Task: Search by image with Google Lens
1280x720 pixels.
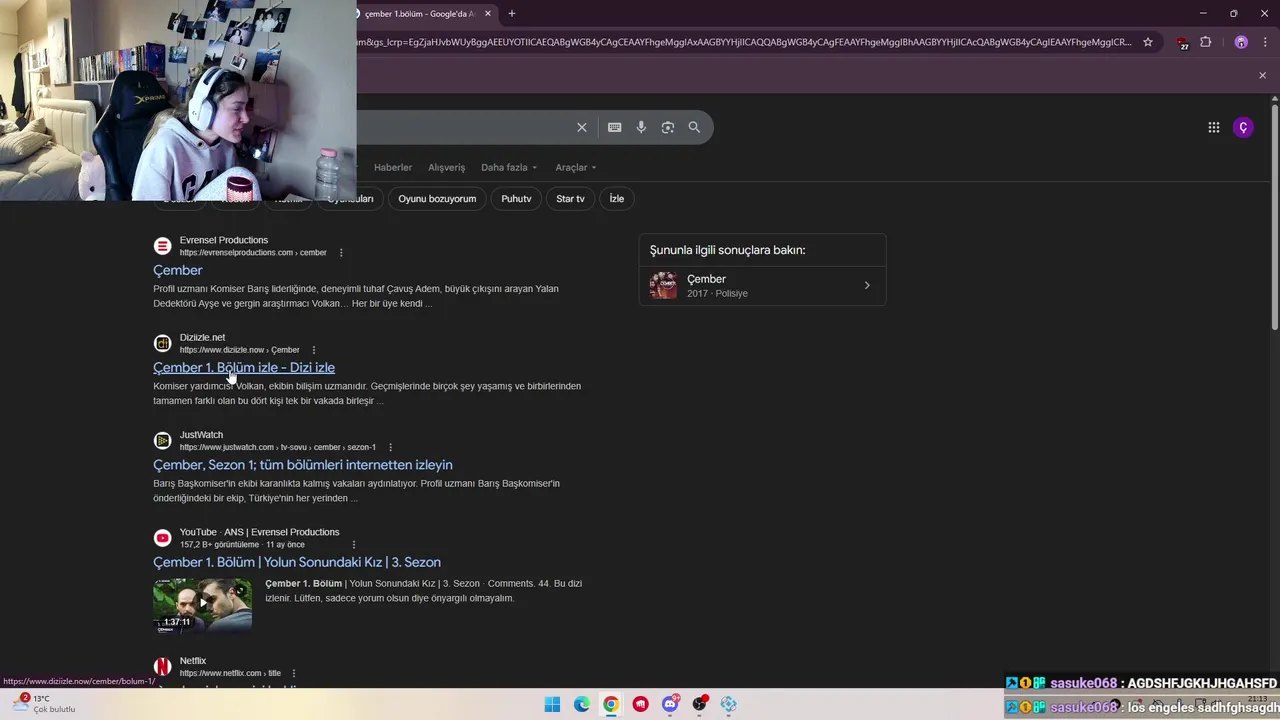Action: (668, 127)
